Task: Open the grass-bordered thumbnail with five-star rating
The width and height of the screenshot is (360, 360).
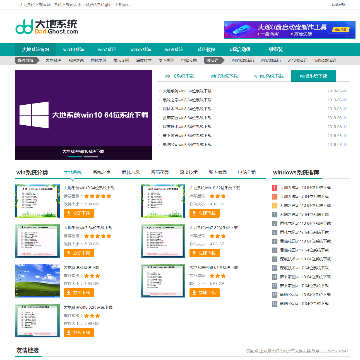Action: (37, 201)
